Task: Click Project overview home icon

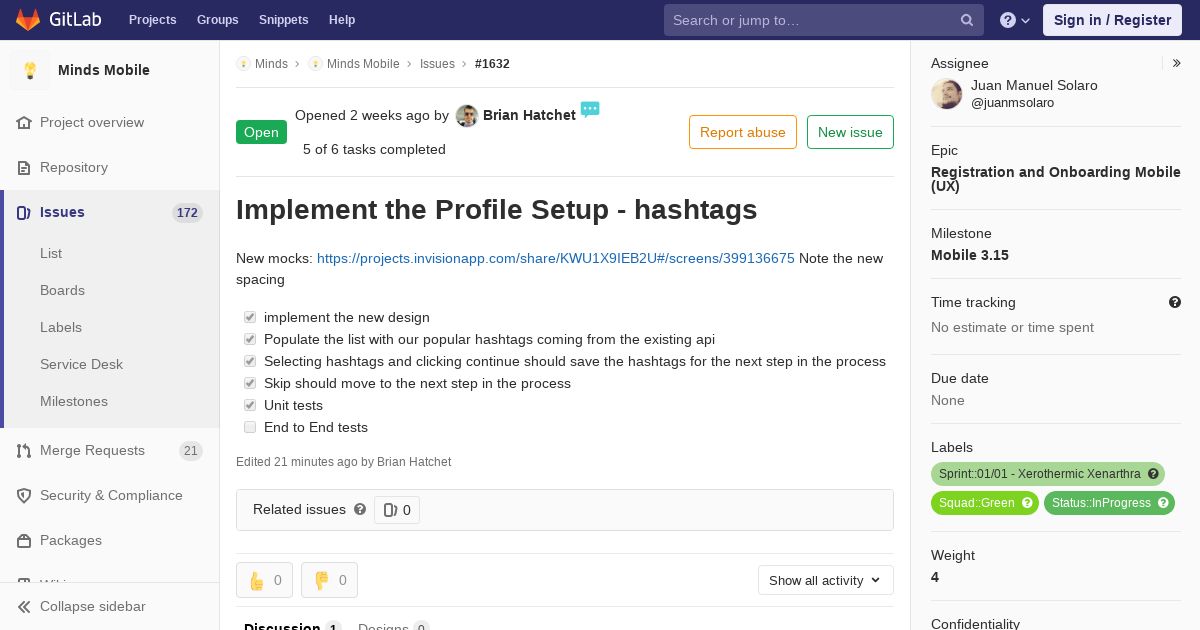Action: (x=24, y=122)
